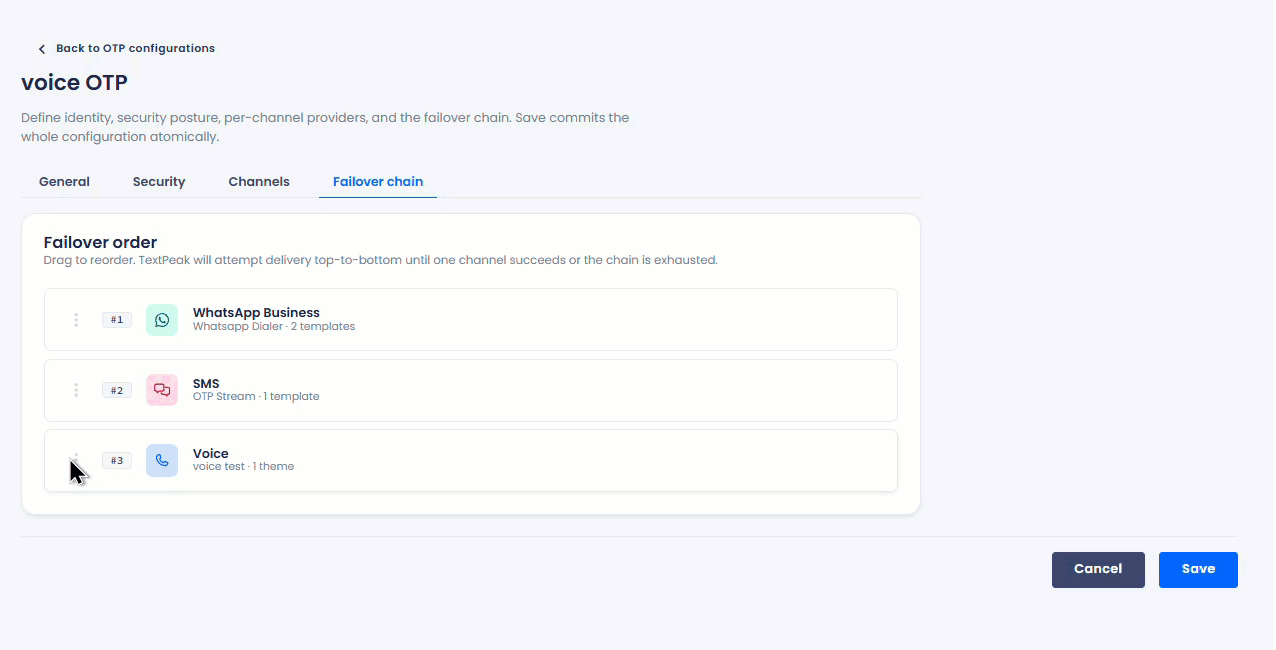
Task: Click the Cancel button
Action: [x=1098, y=570]
